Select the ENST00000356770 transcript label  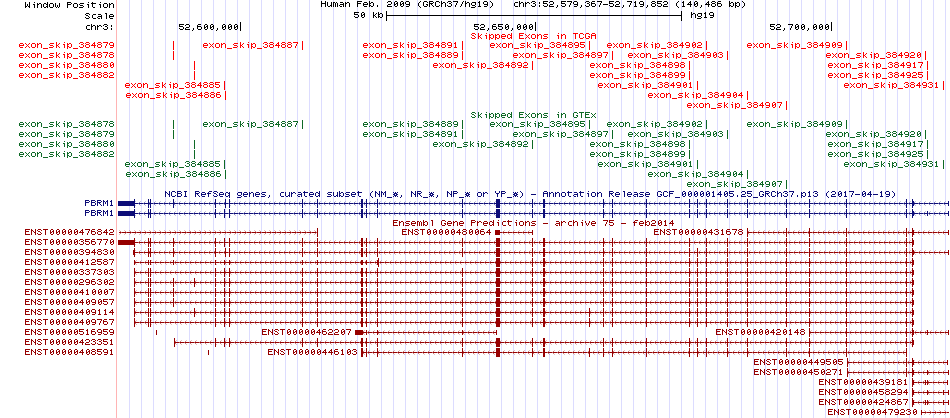[x=70, y=242]
